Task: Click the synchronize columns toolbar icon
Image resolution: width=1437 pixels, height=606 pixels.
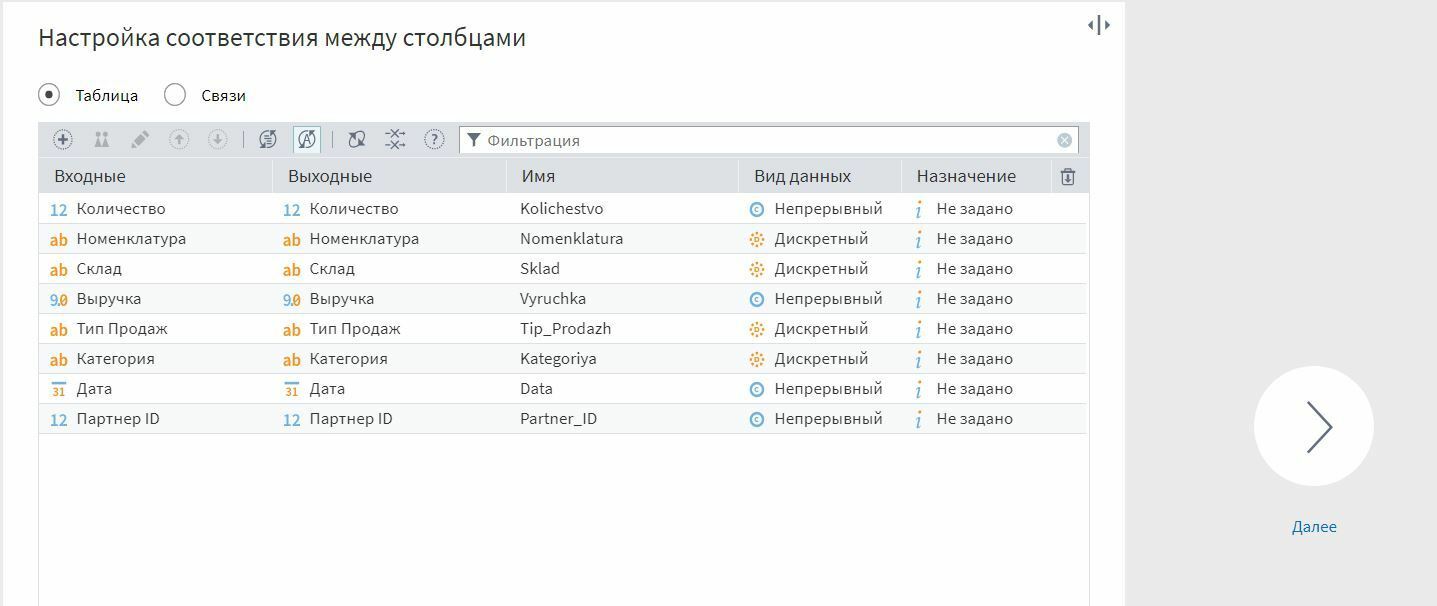Action: (267, 140)
